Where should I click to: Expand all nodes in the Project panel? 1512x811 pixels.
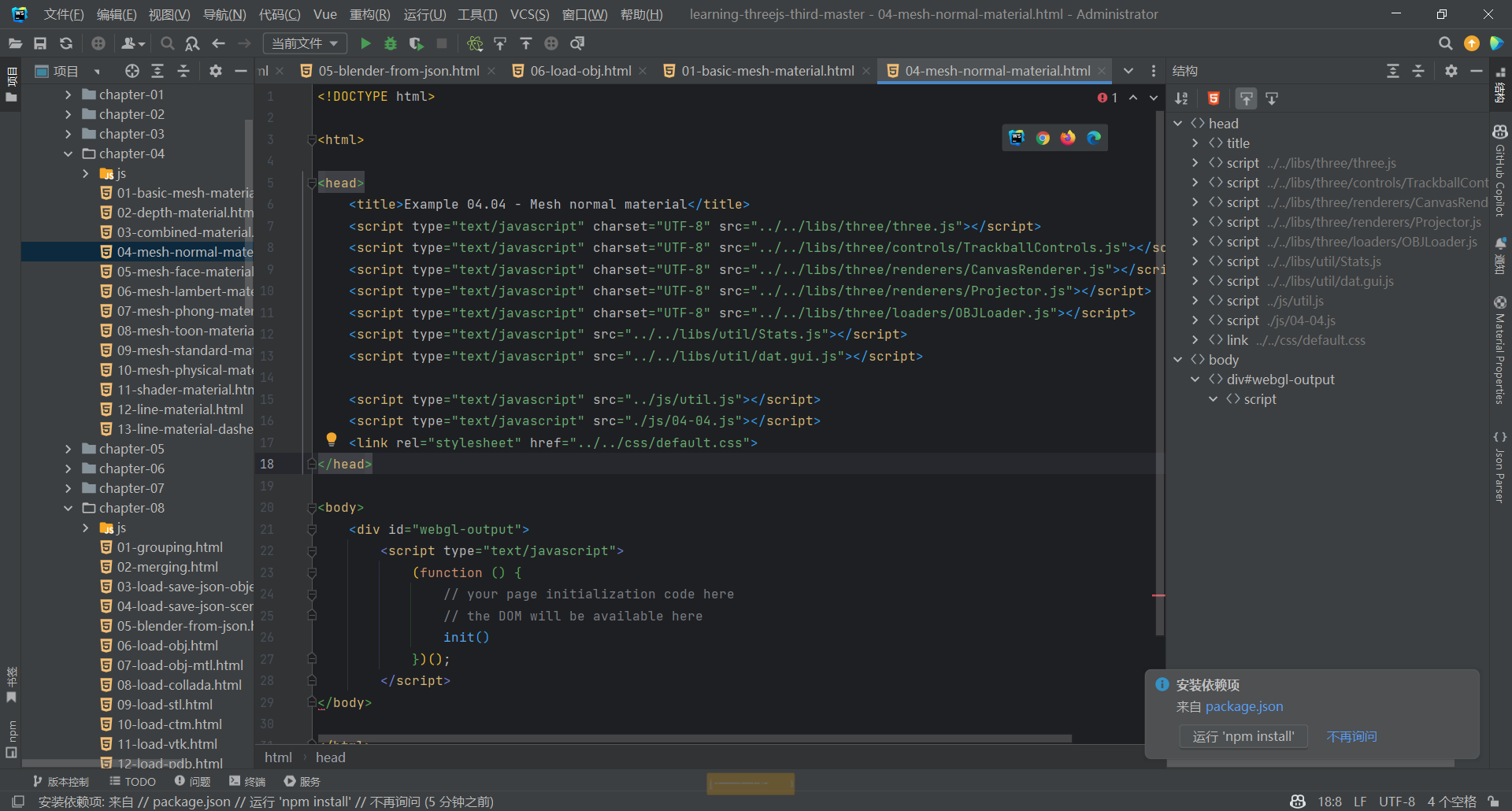pyautogui.click(x=157, y=71)
